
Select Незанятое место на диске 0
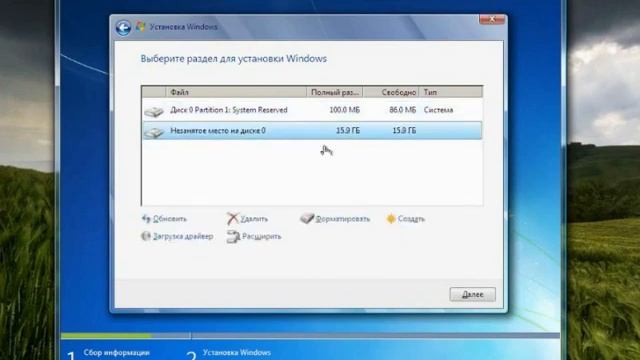tap(312, 131)
